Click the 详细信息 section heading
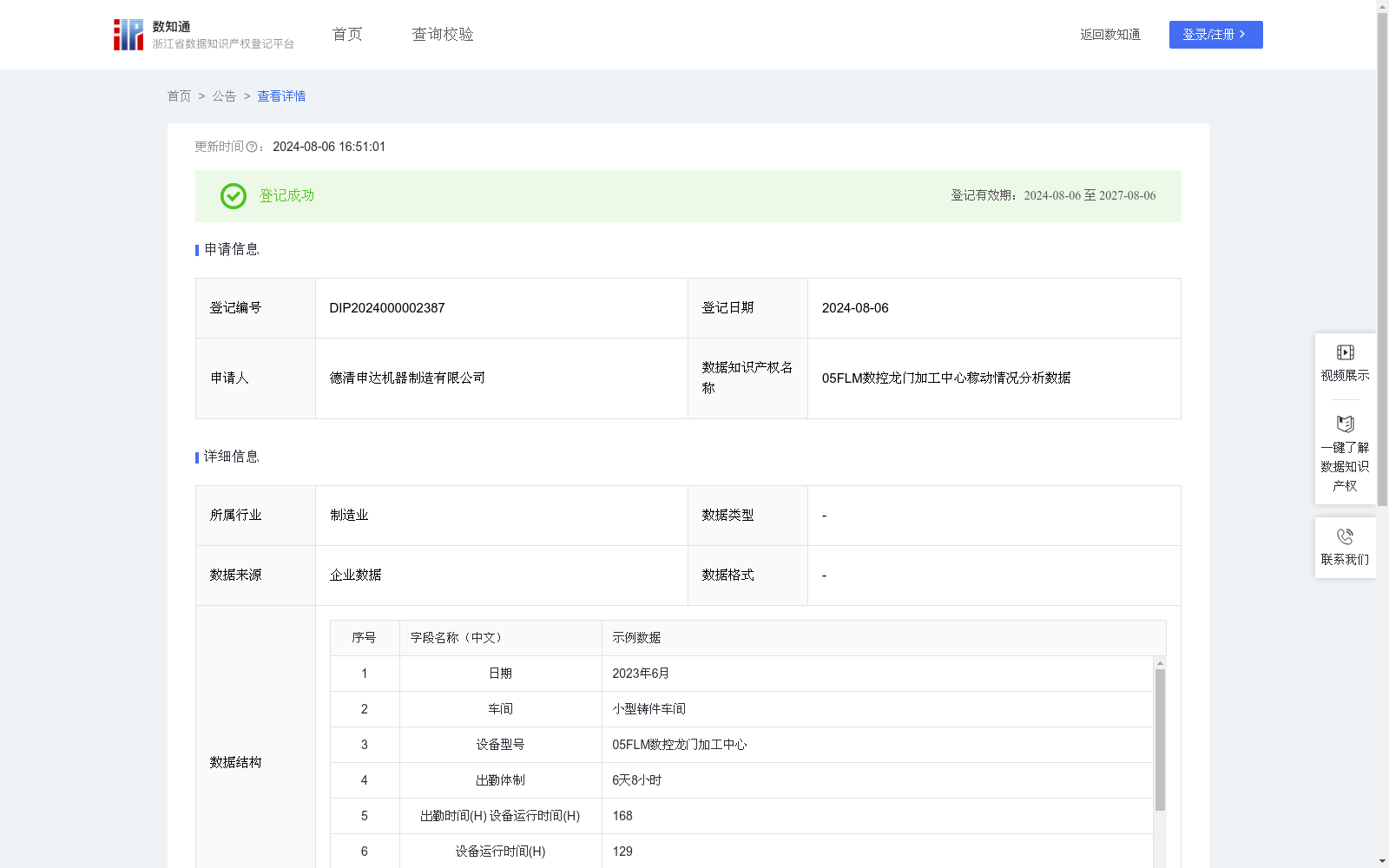 [232, 457]
